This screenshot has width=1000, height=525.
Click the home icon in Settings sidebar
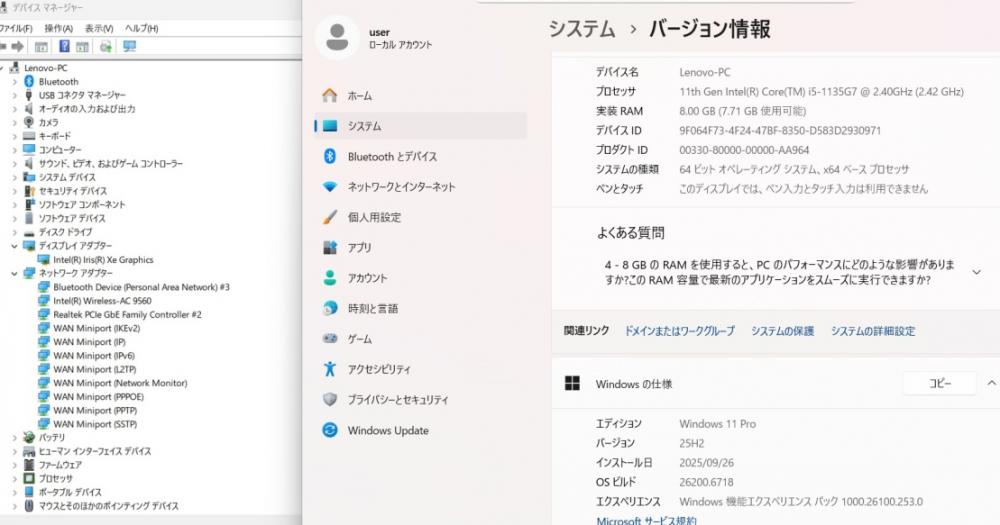[330, 95]
